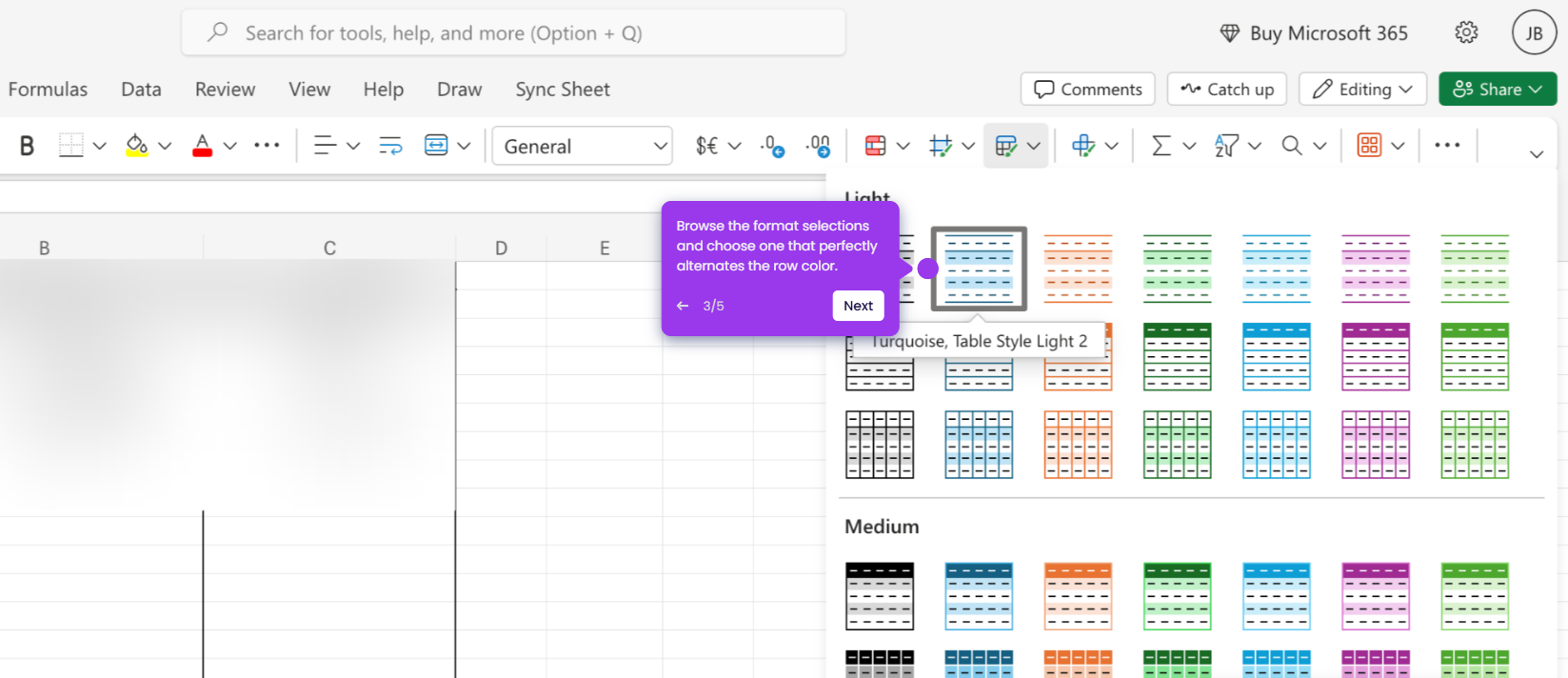Click increase decimal icon
The image size is (1568, 678).
click(773, 146)
